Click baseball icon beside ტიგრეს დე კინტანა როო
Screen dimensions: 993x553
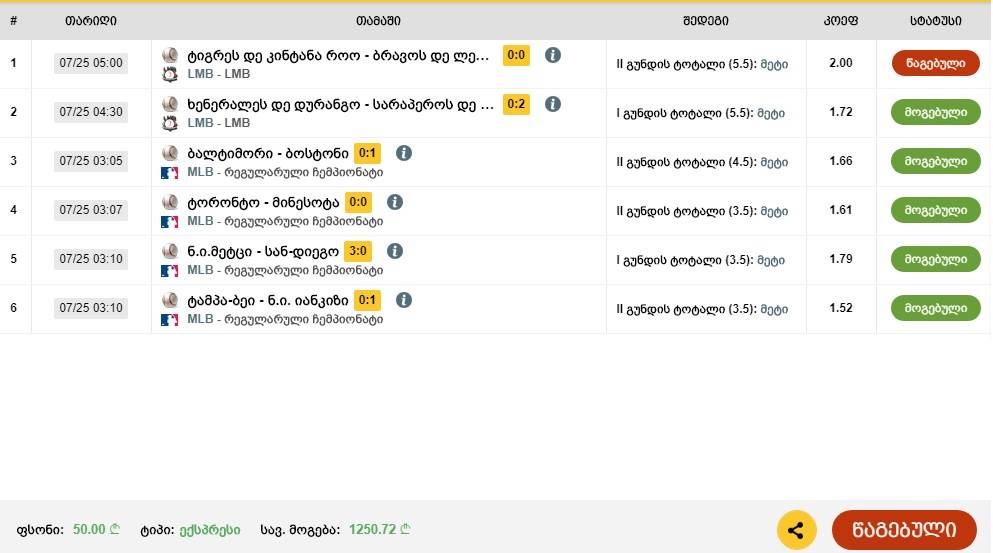170,55
